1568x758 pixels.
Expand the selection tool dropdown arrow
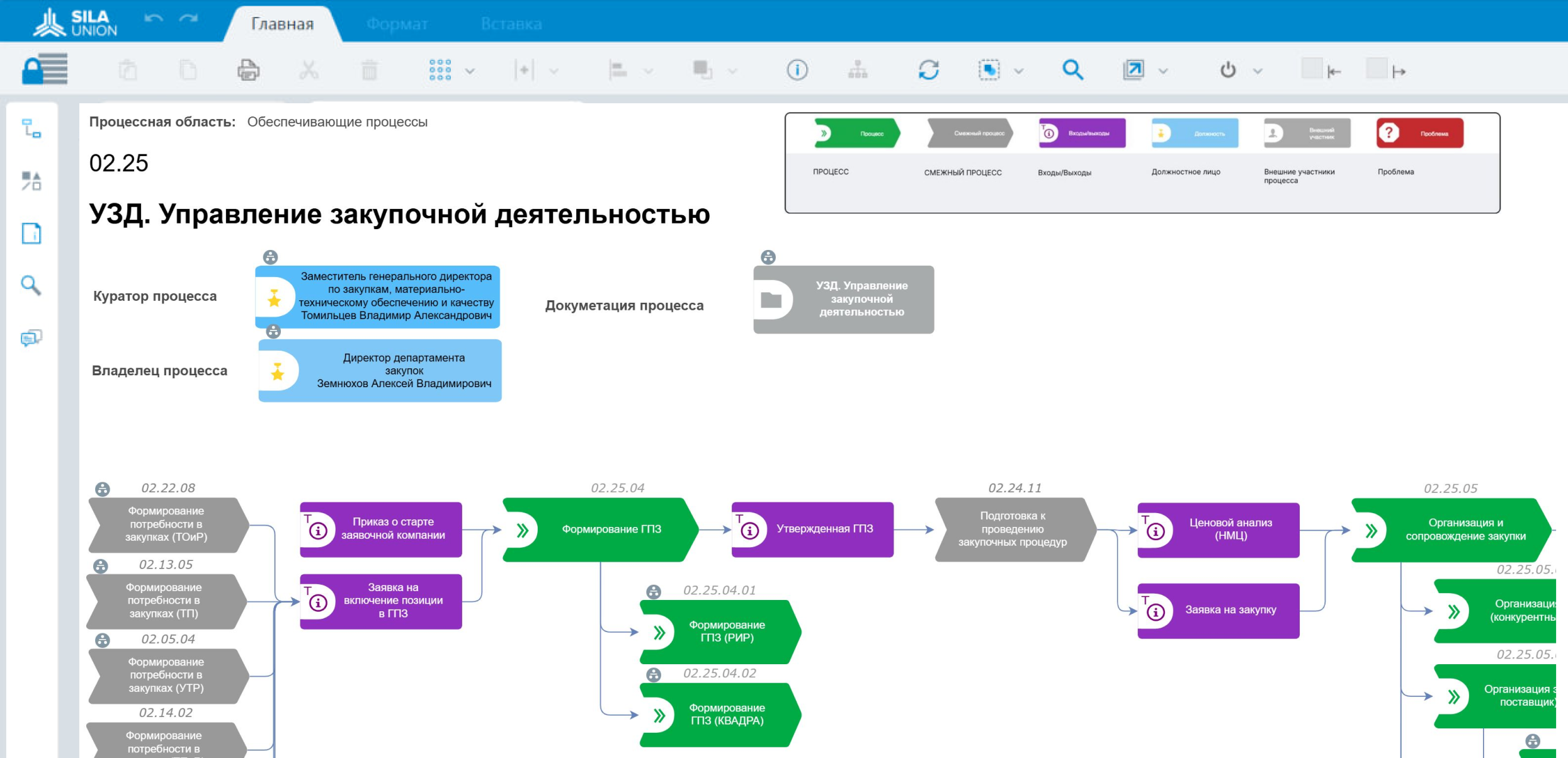click(1018, 71)
